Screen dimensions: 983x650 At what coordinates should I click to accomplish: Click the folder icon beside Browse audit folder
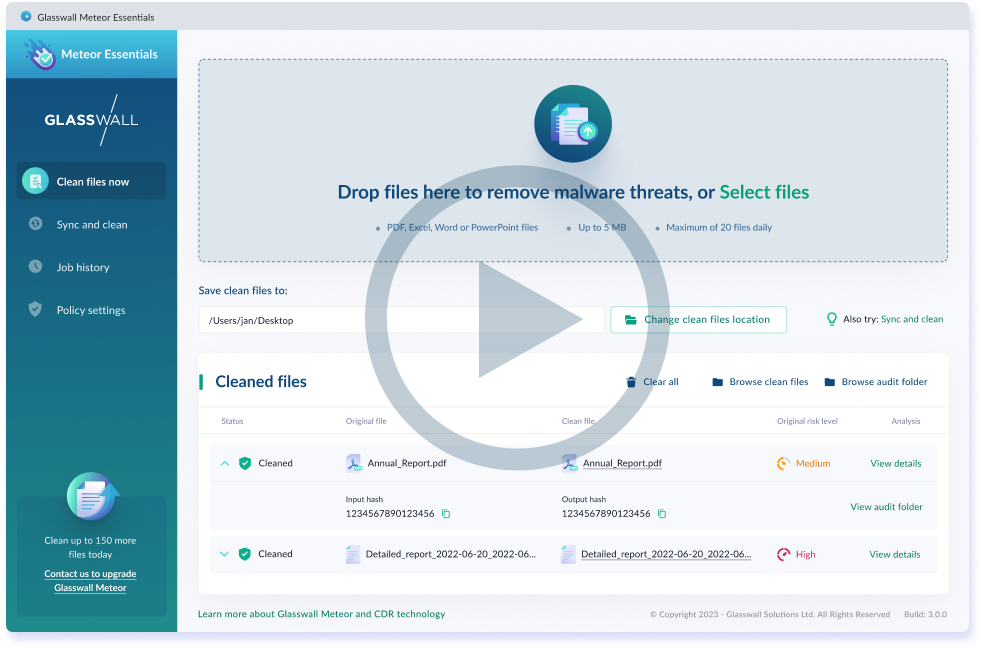click(x=829, y=382)
